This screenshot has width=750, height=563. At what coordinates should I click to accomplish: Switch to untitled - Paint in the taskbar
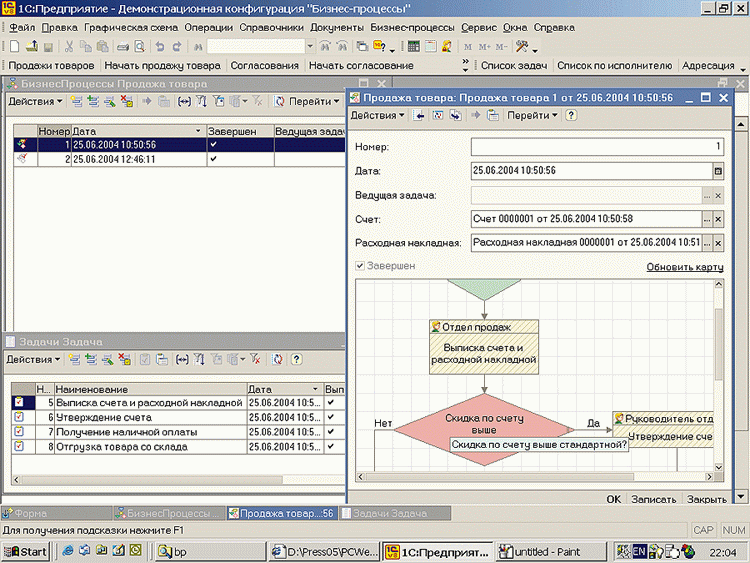(x=550, y=552)
